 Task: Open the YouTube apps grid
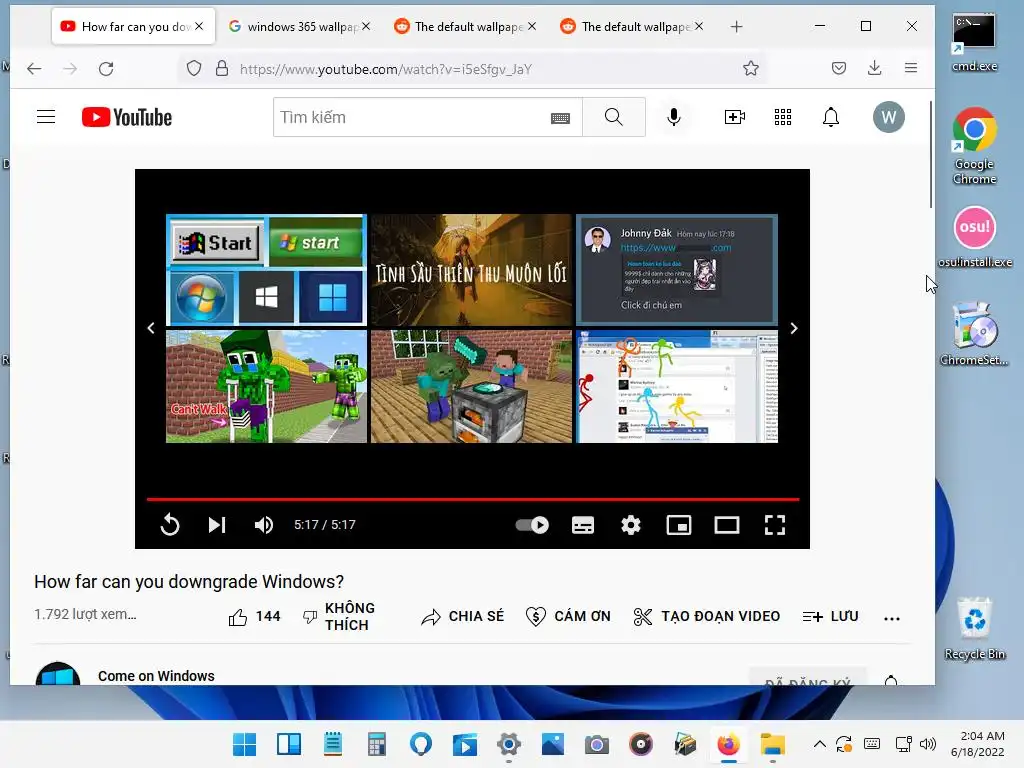coord(782,118)
